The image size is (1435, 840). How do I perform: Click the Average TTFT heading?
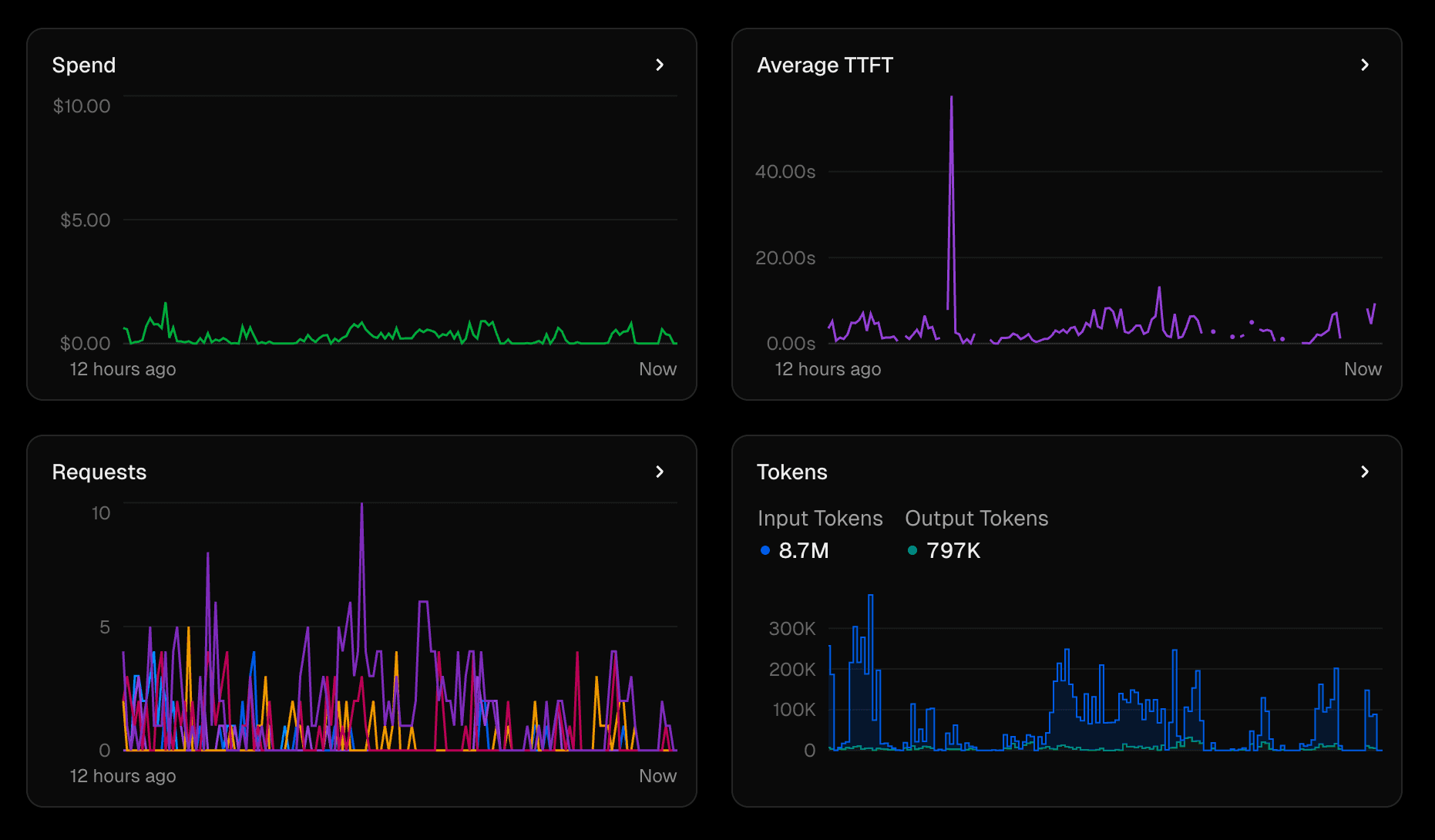tap(824, 65)
